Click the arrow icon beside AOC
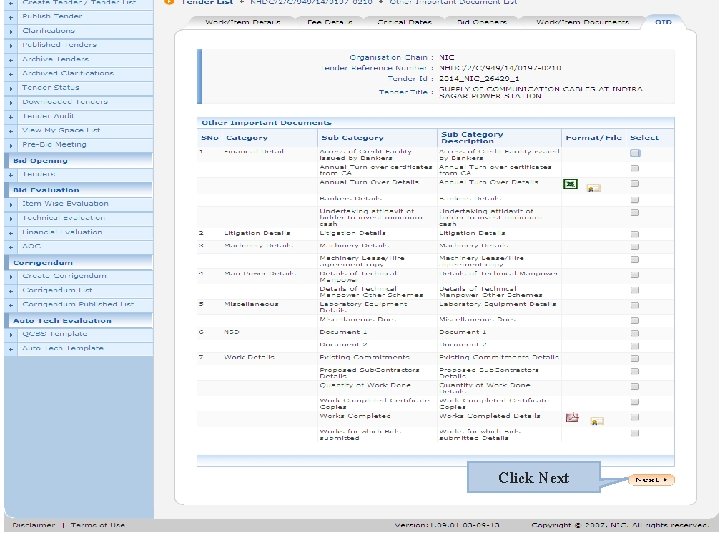The width and height of the screenshot is (720, 540). tap(11, 248)
